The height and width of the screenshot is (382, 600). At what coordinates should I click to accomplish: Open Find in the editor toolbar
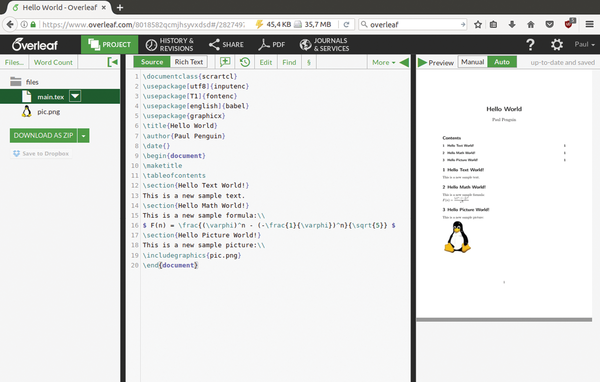(x=289, y=62)
